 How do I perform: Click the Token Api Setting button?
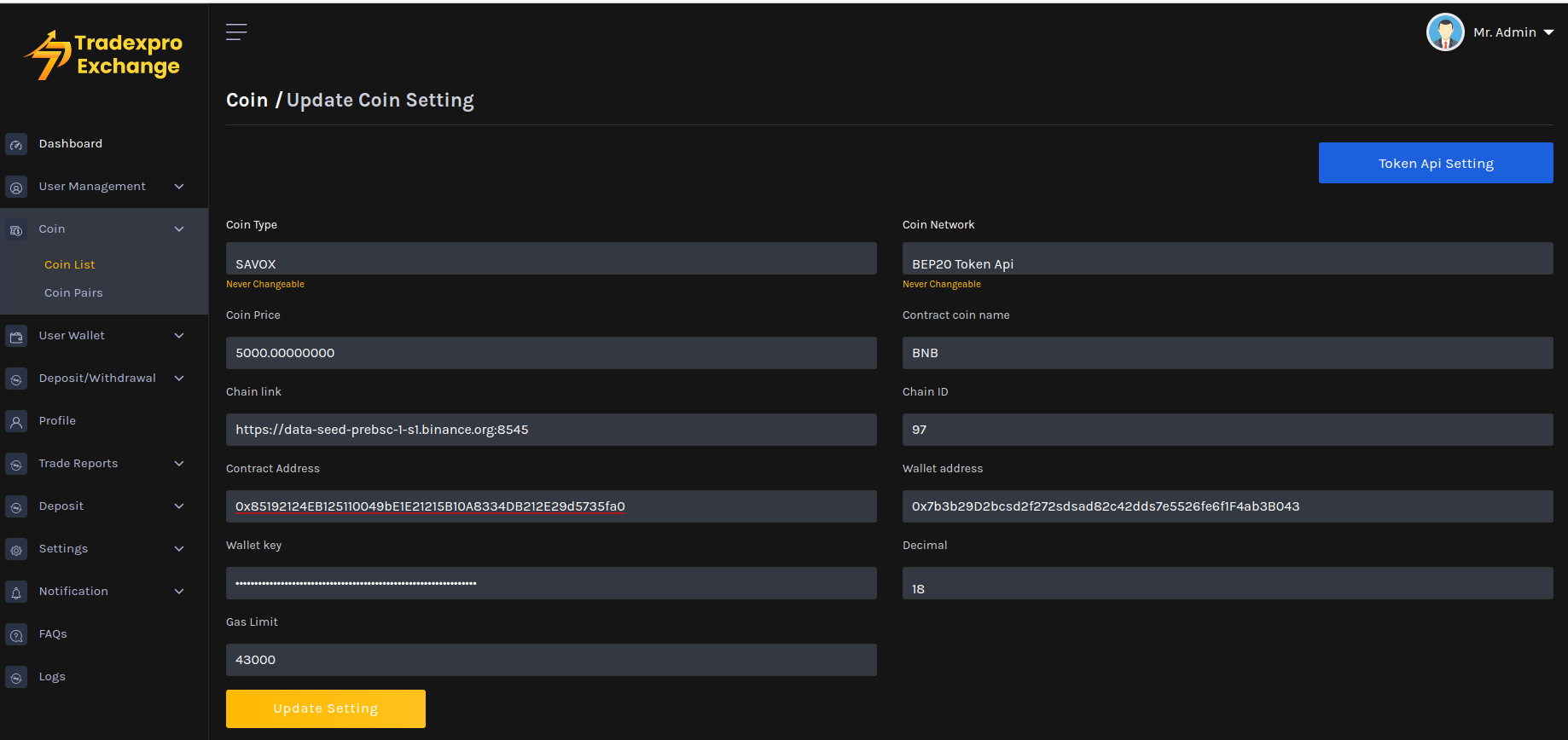tap(1436, 163)
